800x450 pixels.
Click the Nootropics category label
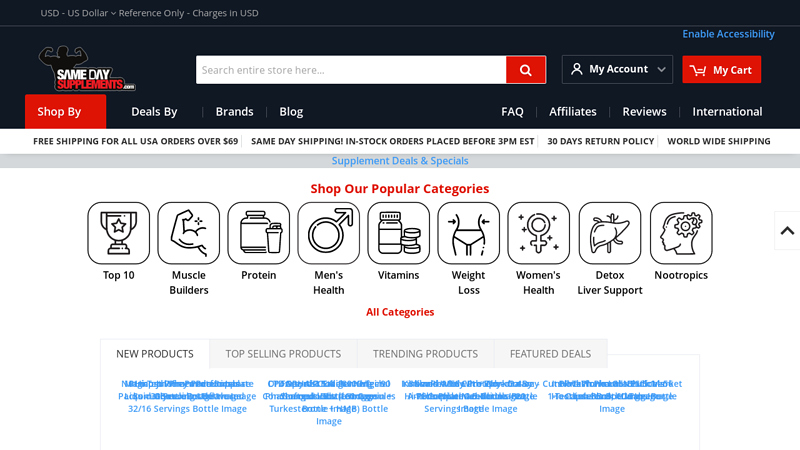(x=681, y=275)
